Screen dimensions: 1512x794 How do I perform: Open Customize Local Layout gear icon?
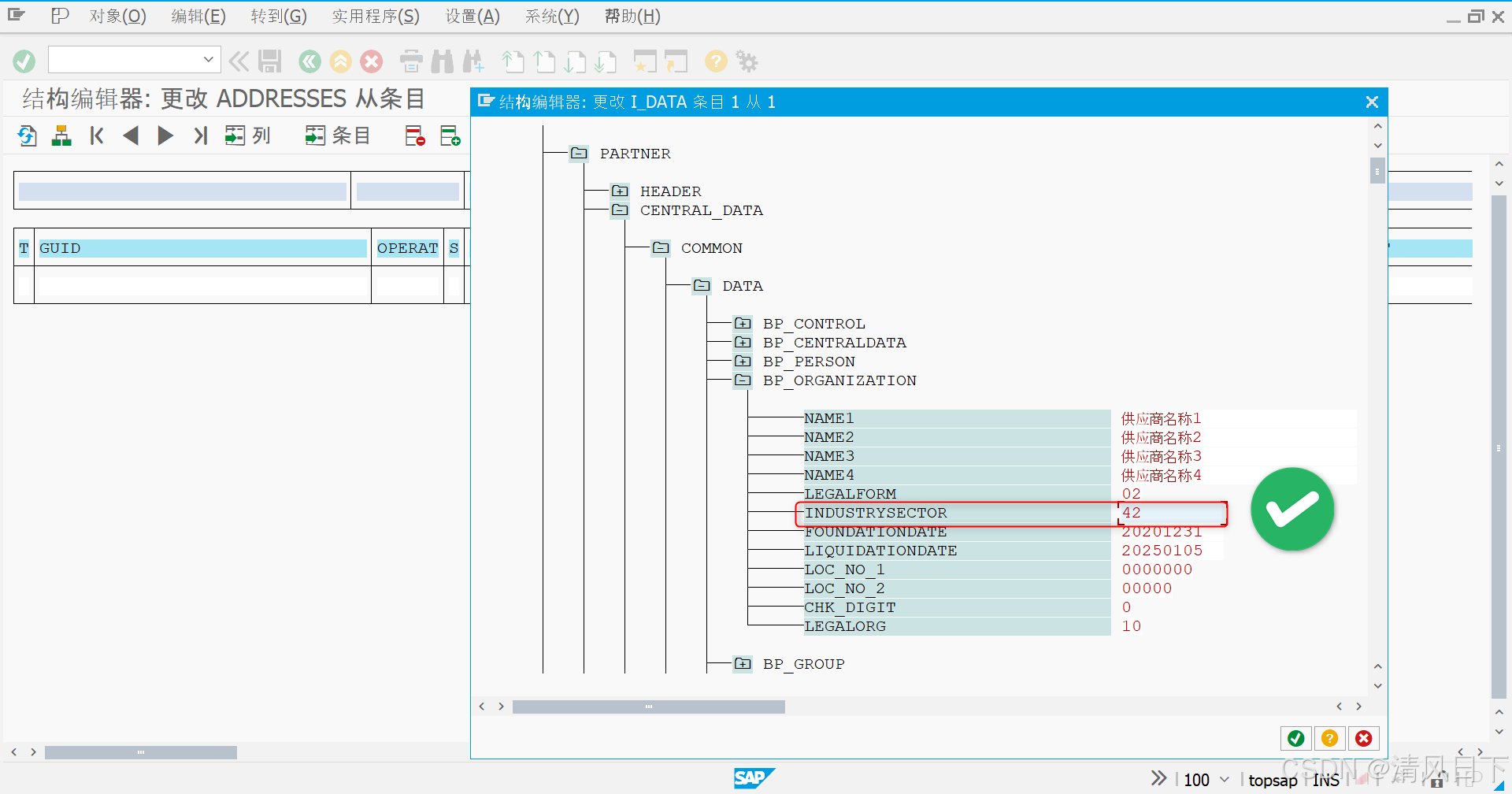coord(747,61)
